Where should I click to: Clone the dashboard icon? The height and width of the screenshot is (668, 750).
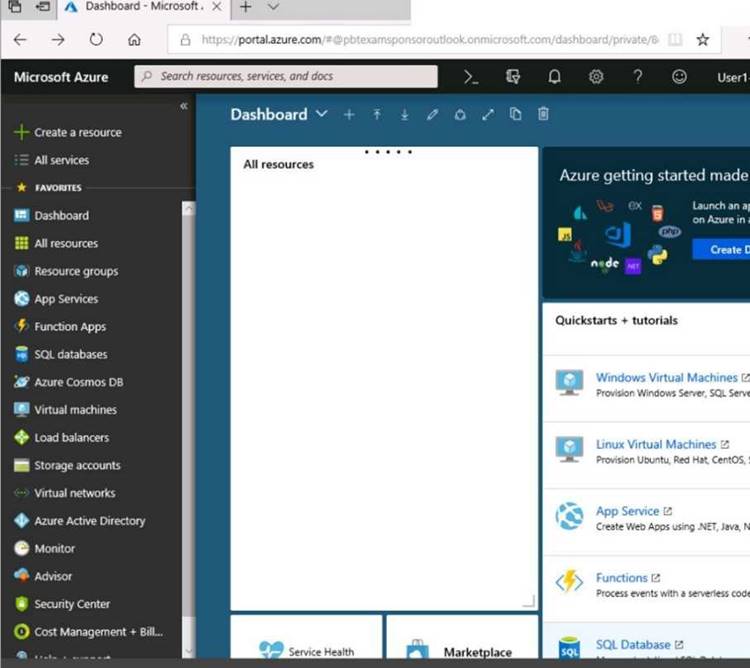point(516,114)
